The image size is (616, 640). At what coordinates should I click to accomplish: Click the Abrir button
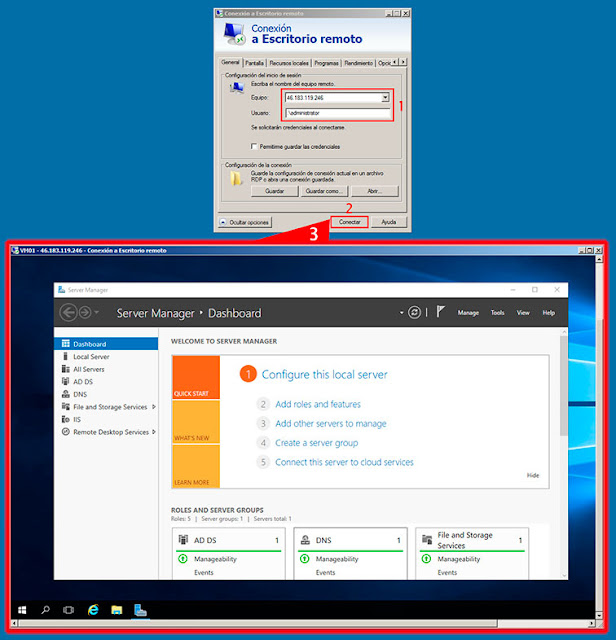[374, 191]
